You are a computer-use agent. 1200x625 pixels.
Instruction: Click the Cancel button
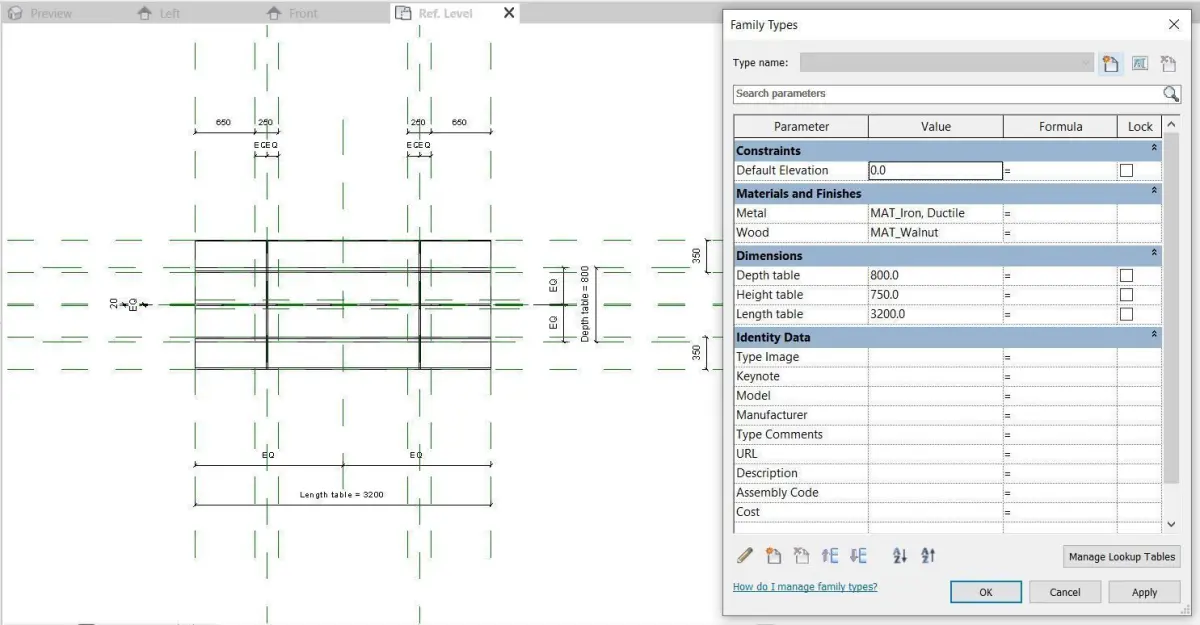[1065, 592]
